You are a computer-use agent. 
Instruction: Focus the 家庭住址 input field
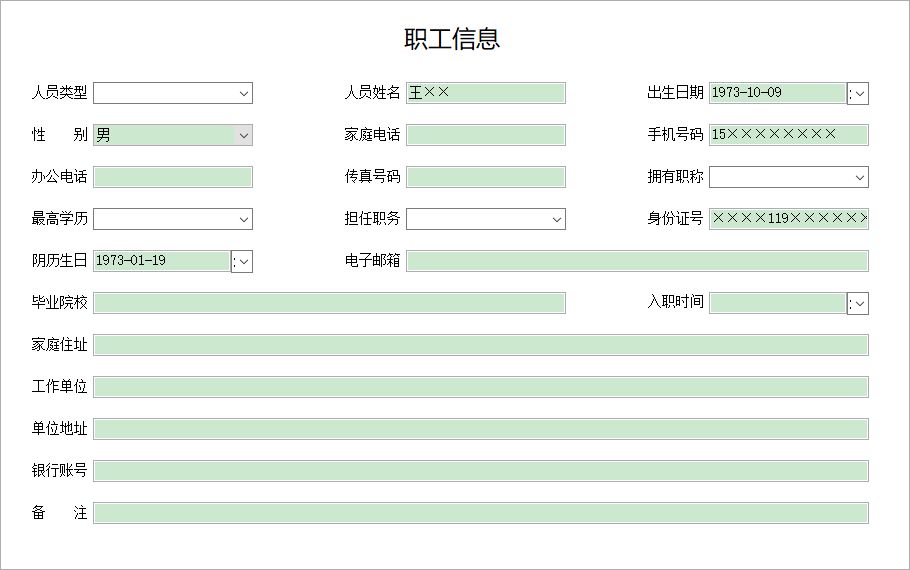point(481,345)
